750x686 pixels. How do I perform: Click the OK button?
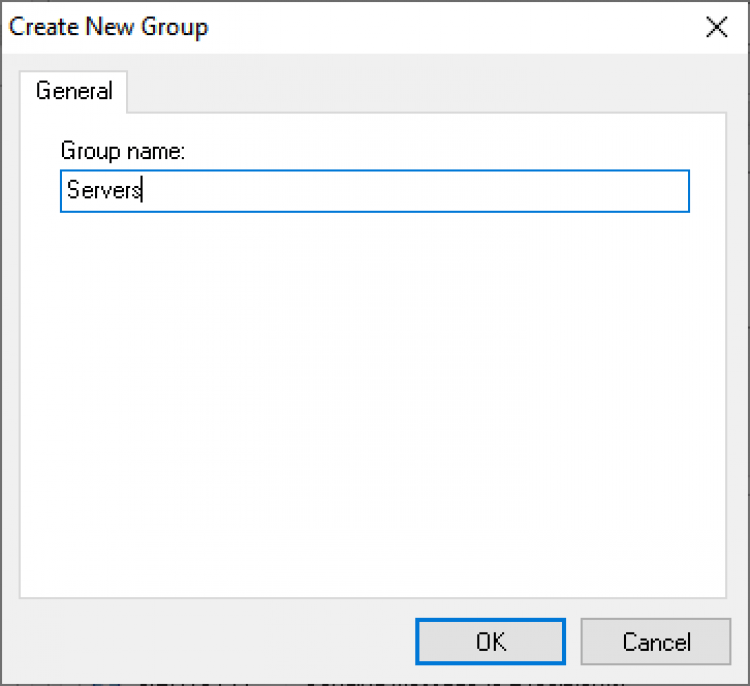click(490, 642)
